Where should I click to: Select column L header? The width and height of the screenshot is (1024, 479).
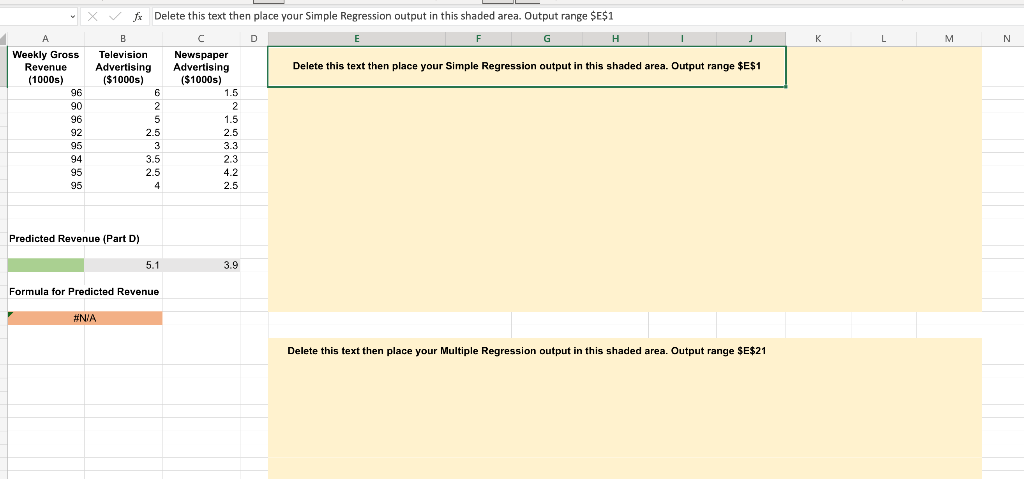(884, 39)
